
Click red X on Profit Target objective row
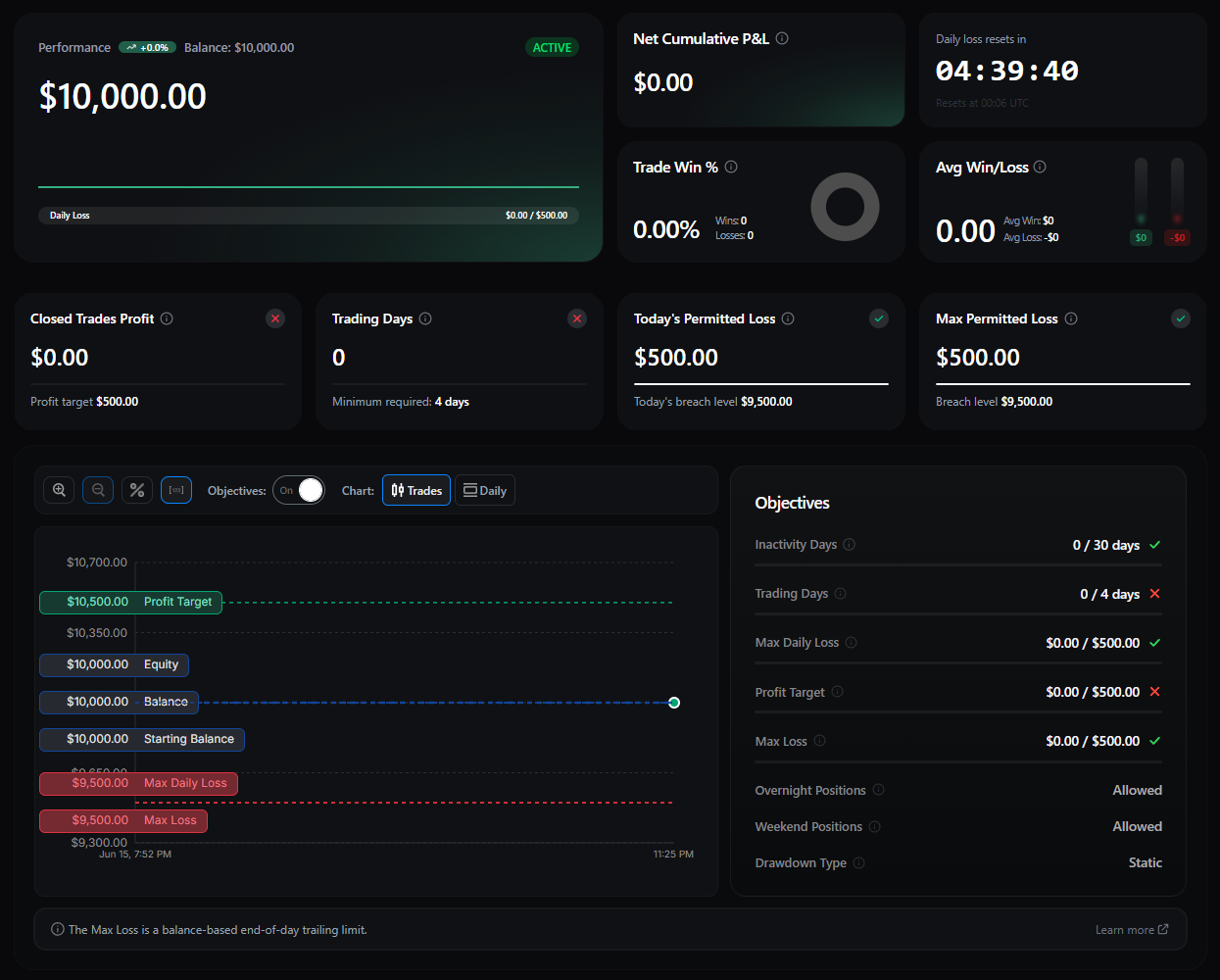pyautogui.click(x=1154, y=692)
